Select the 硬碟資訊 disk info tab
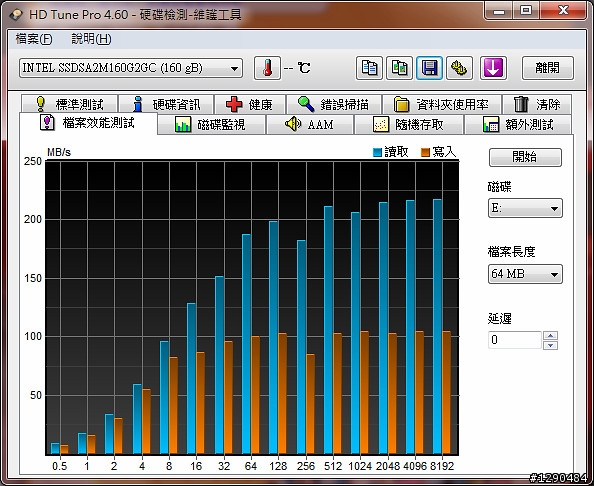Screen dimensions: 594x486 click(x=166, y=104)
